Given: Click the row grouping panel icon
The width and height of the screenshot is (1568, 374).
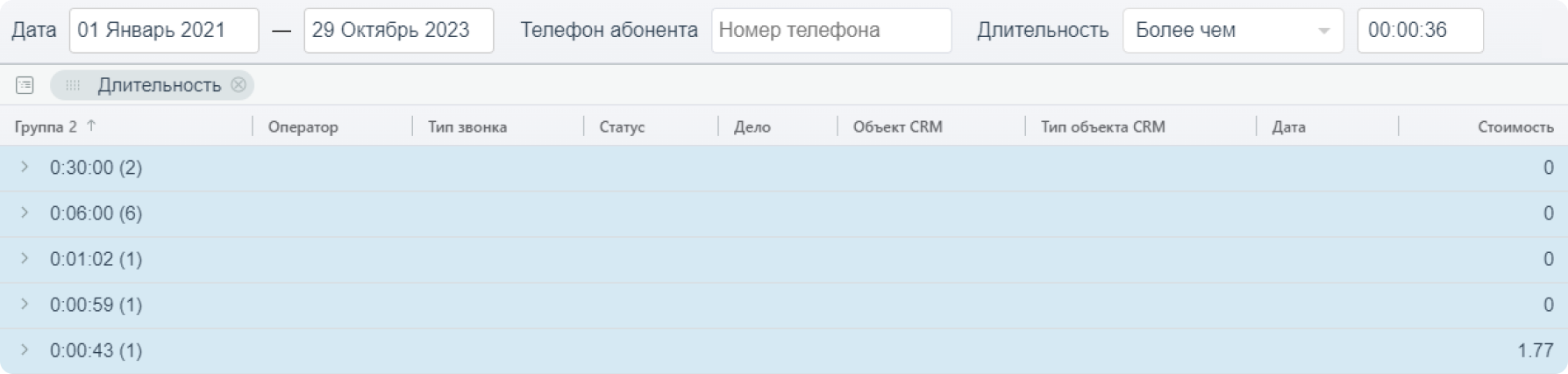Looking at the screenshot, I should (x=25, y=85).
